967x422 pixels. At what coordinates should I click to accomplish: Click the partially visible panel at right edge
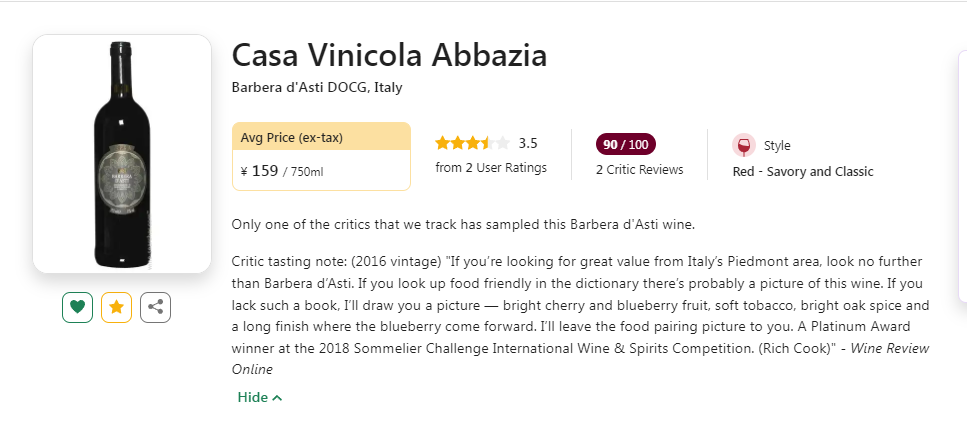coord(961,175)
